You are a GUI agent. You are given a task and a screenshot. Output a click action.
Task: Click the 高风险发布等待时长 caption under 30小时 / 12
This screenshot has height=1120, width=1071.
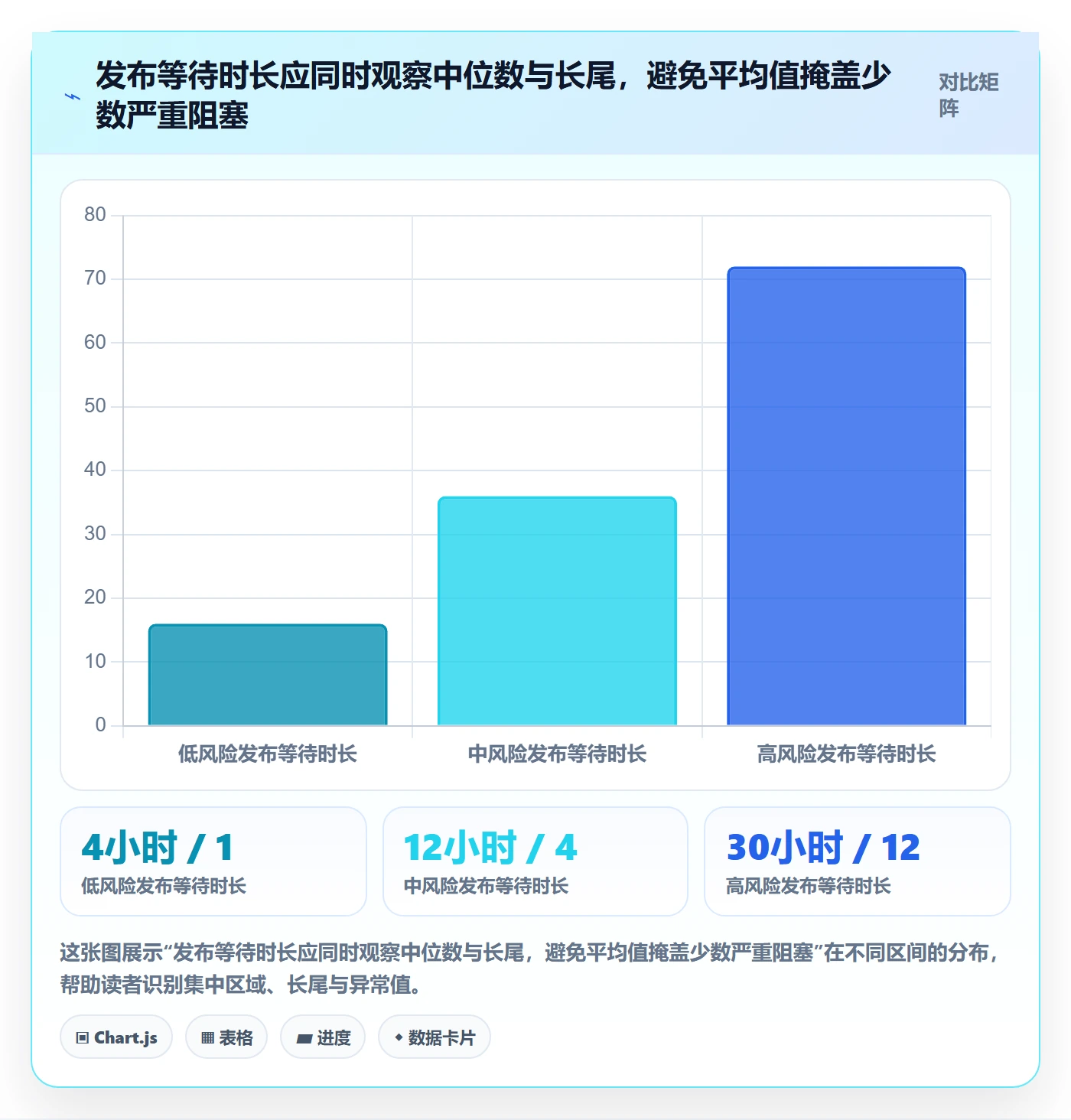[809, 887]
